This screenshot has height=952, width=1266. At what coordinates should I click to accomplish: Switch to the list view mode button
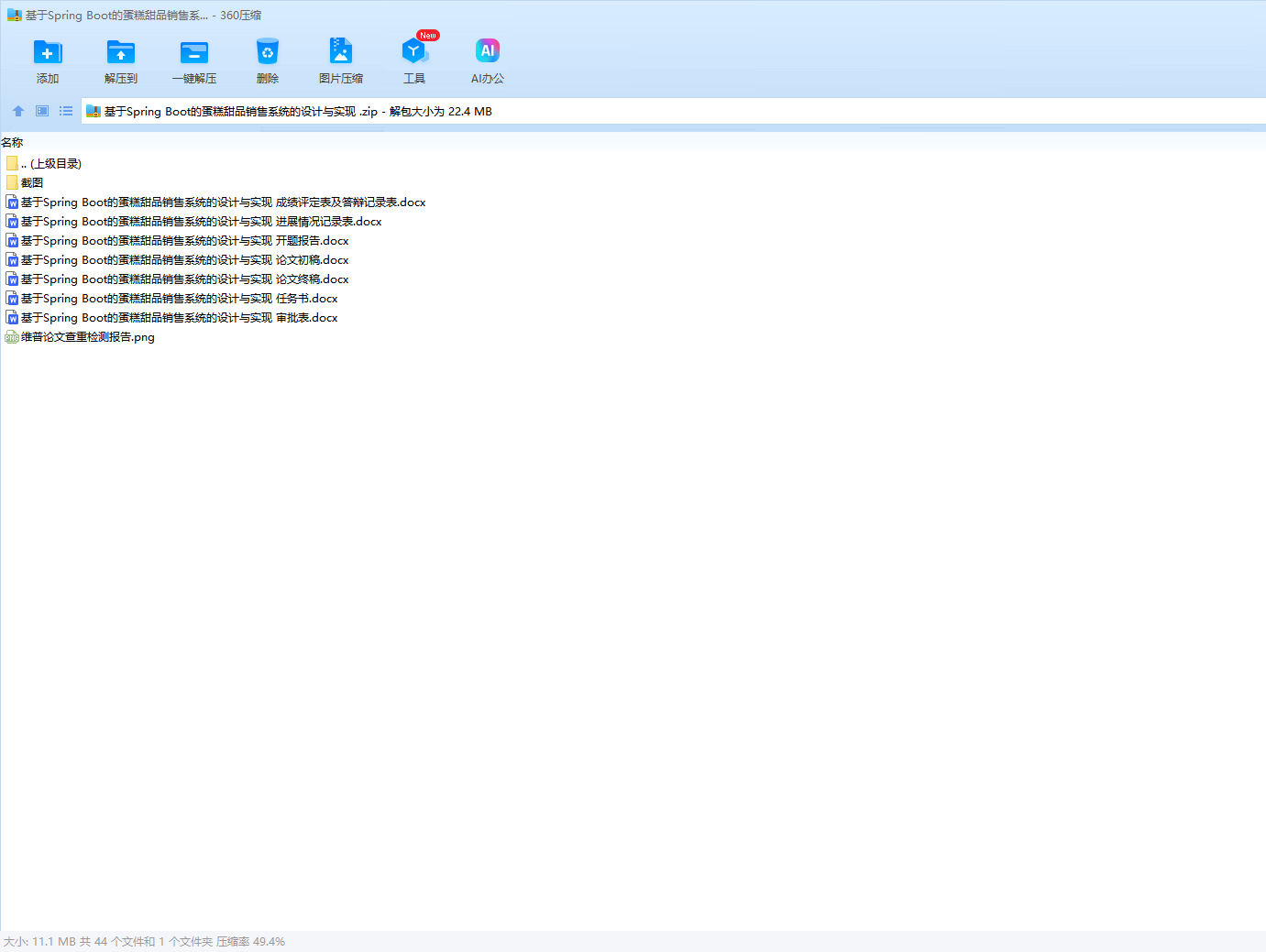click(66, 111)
